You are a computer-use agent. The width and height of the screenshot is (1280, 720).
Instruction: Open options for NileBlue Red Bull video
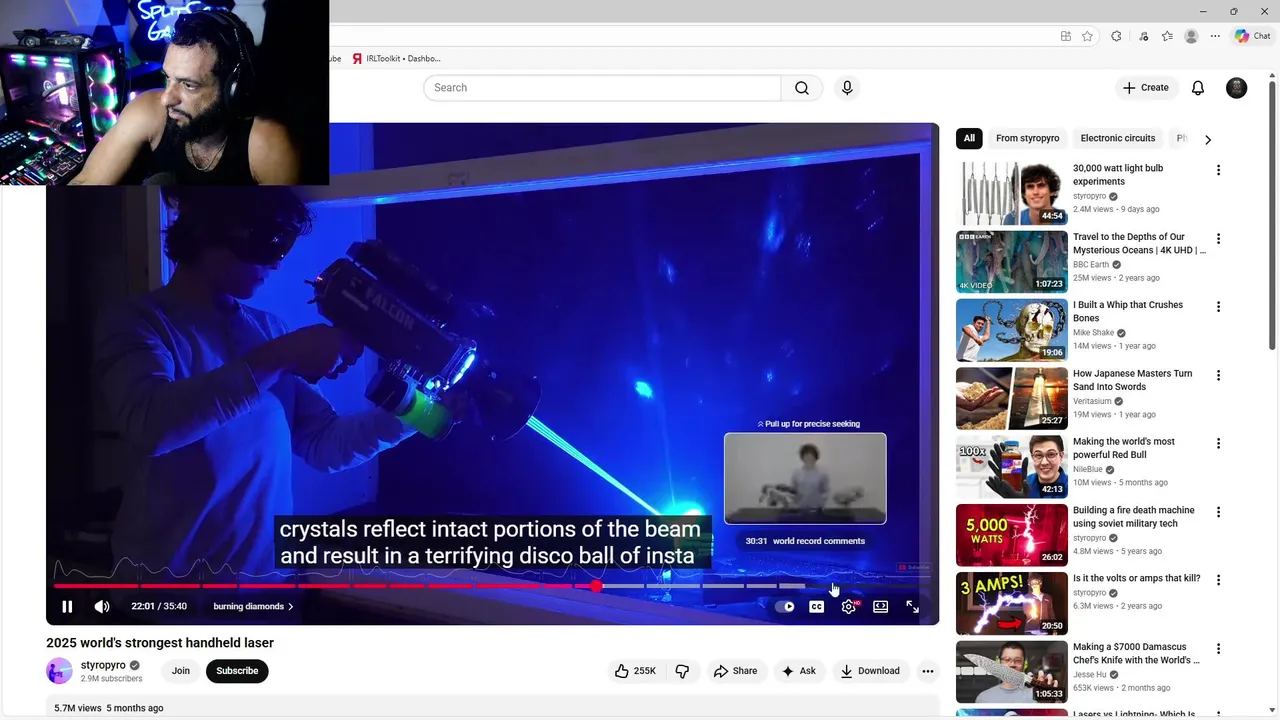[x=1218, y=444]
